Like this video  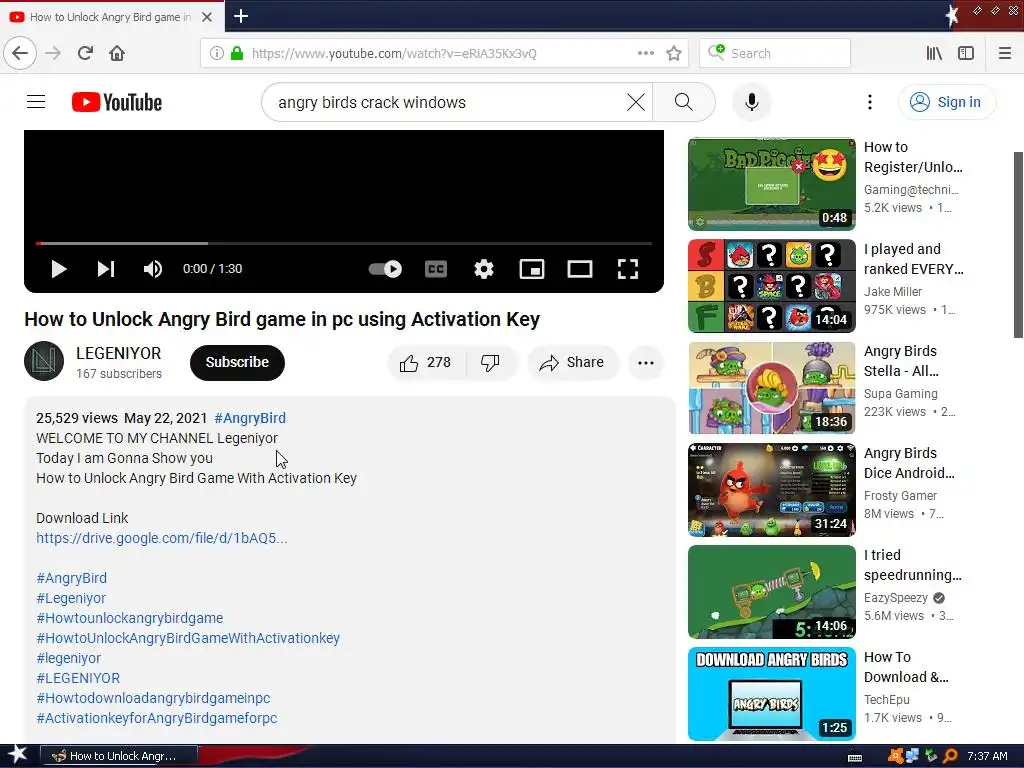pyautogui.click(x=425, y=362)
